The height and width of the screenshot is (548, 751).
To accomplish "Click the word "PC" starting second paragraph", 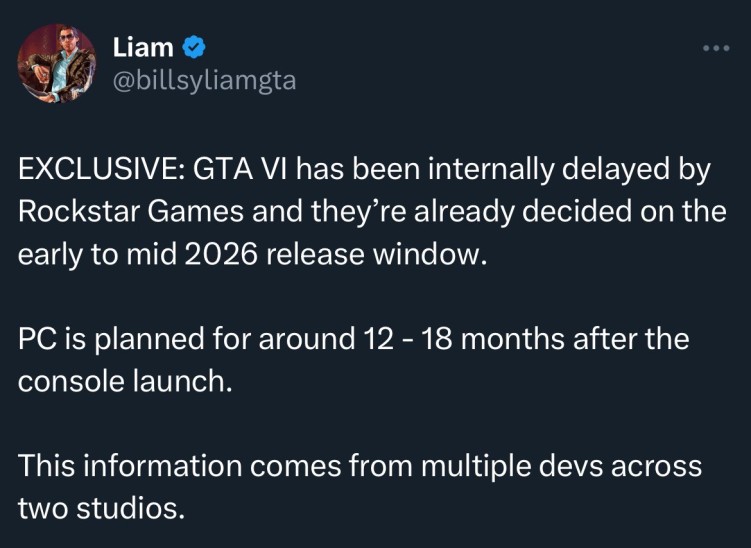I will [35, 339].
